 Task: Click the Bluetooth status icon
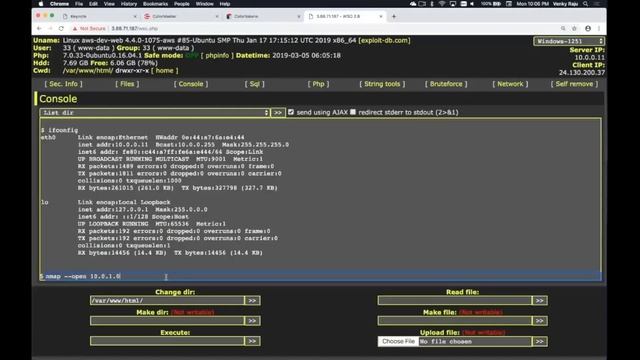432,4
